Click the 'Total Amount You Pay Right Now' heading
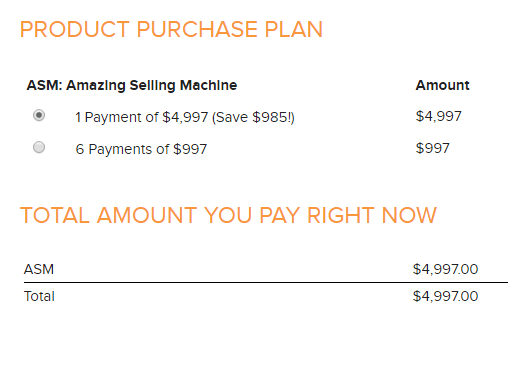This screenshot has height=376, width=522. [x=228, y=215]
